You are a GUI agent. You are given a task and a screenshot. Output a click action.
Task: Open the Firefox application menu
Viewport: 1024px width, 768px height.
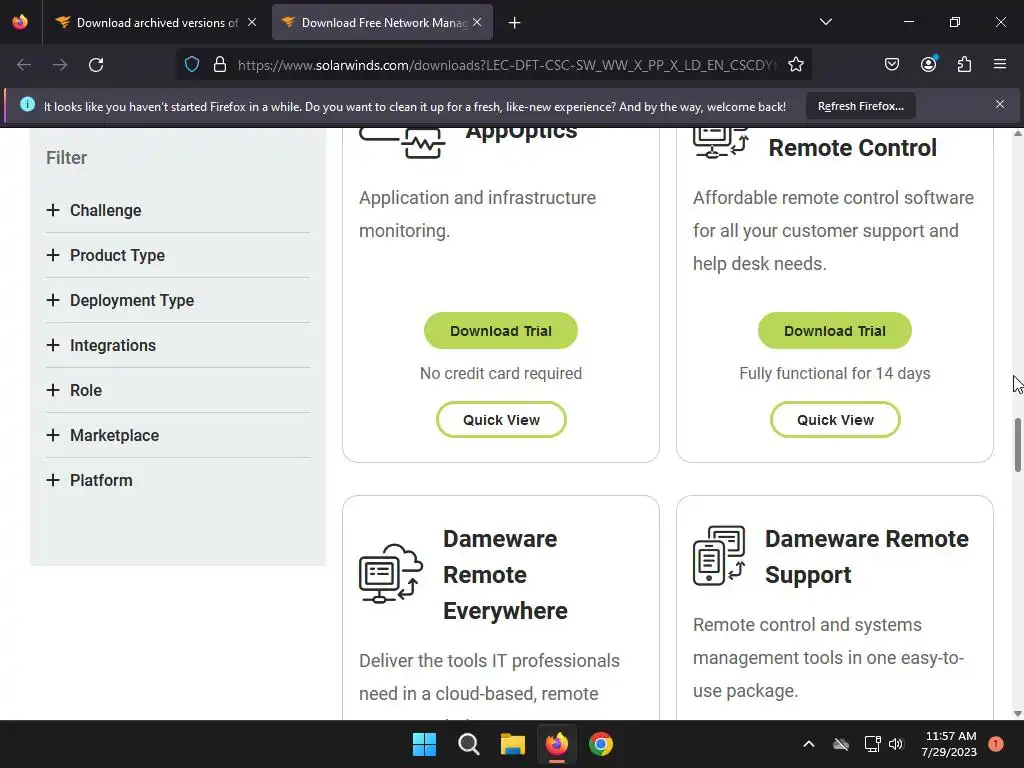(1000, 64)
